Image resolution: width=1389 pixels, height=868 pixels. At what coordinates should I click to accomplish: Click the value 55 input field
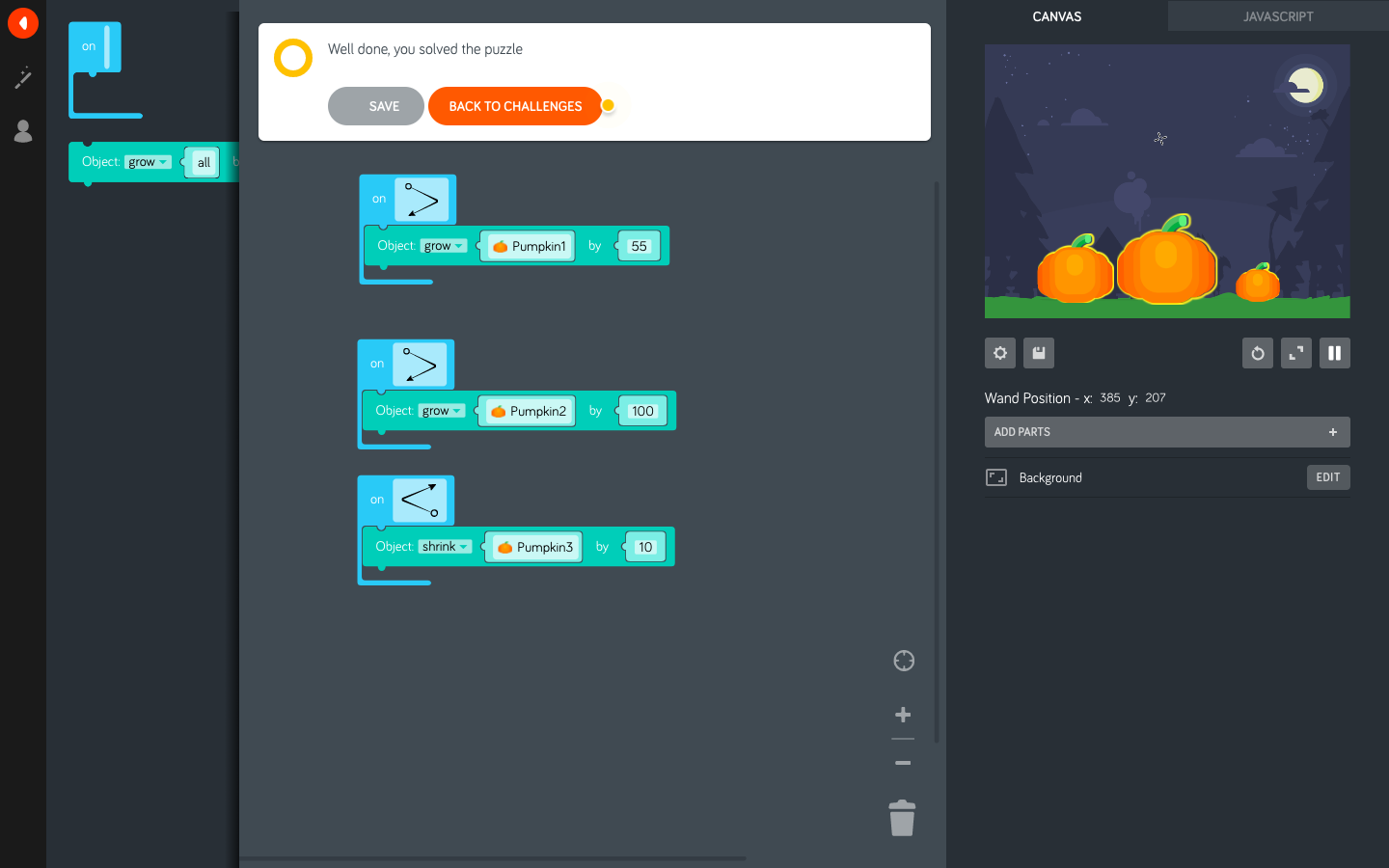point(639,246)
